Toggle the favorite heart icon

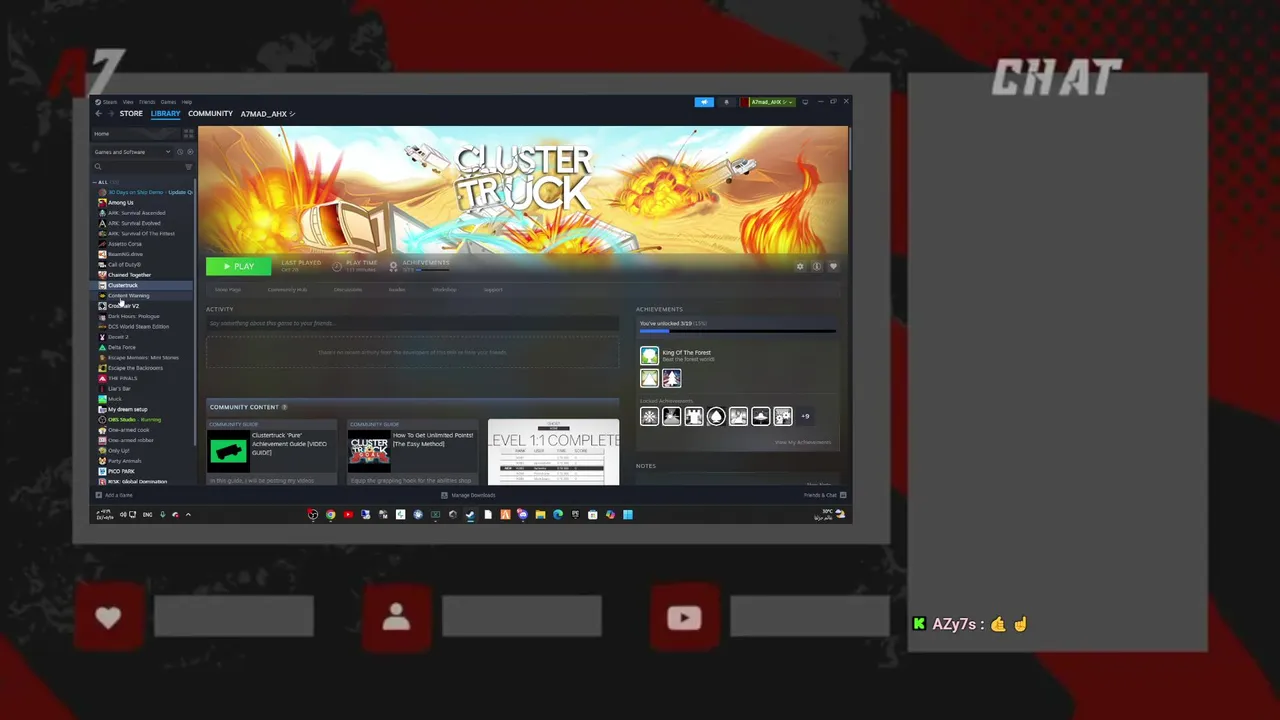833,266
